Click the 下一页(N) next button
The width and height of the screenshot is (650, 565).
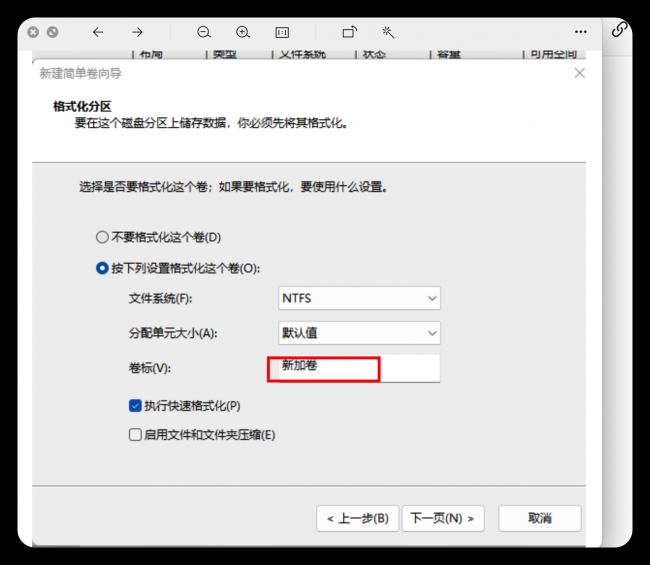tap(443, 518)
